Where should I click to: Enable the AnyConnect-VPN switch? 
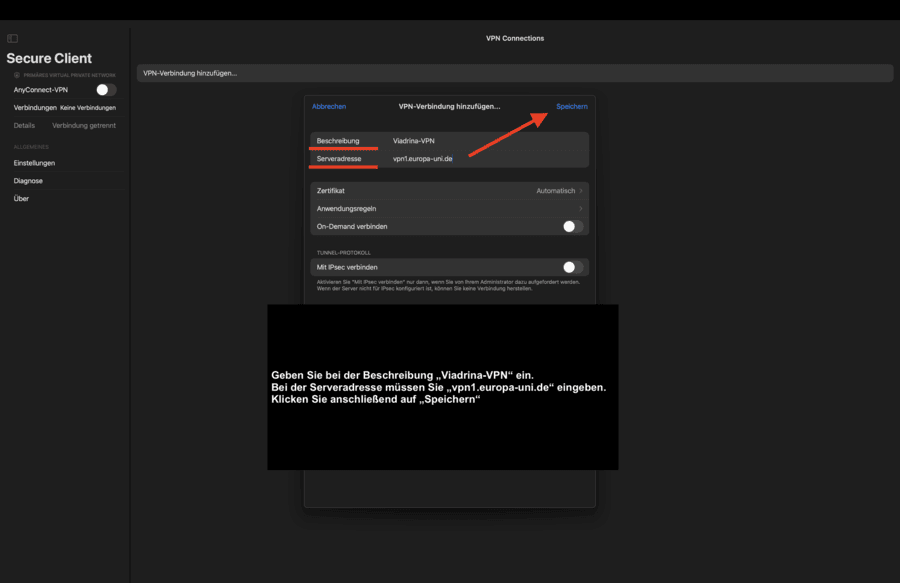[106, 90]
